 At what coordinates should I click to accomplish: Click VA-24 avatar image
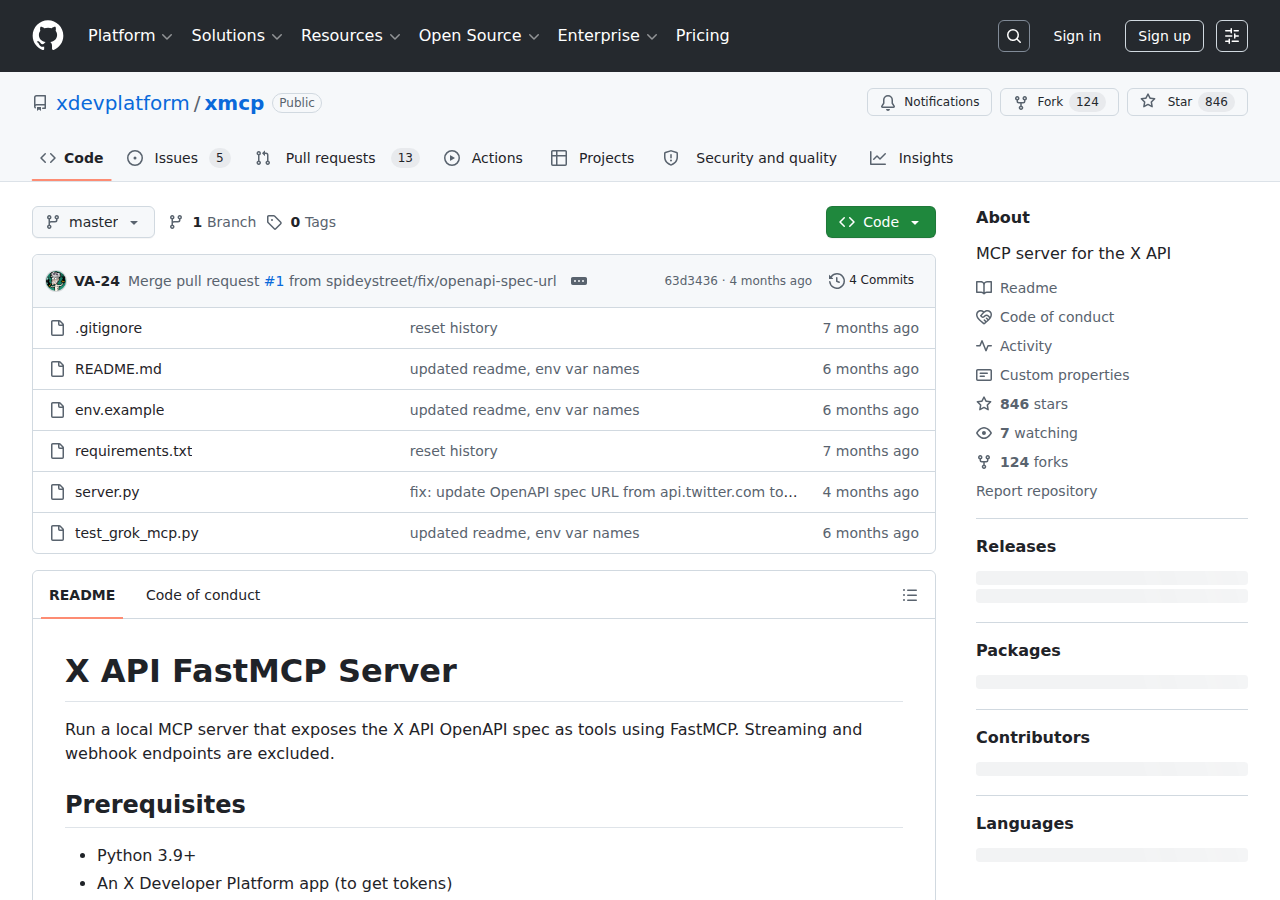coord(56,281)
